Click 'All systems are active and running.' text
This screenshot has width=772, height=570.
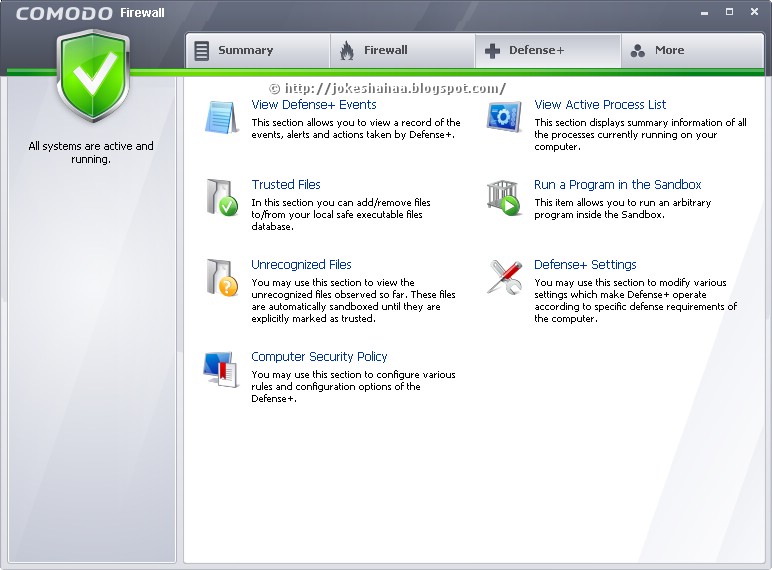tap(91, 153)
